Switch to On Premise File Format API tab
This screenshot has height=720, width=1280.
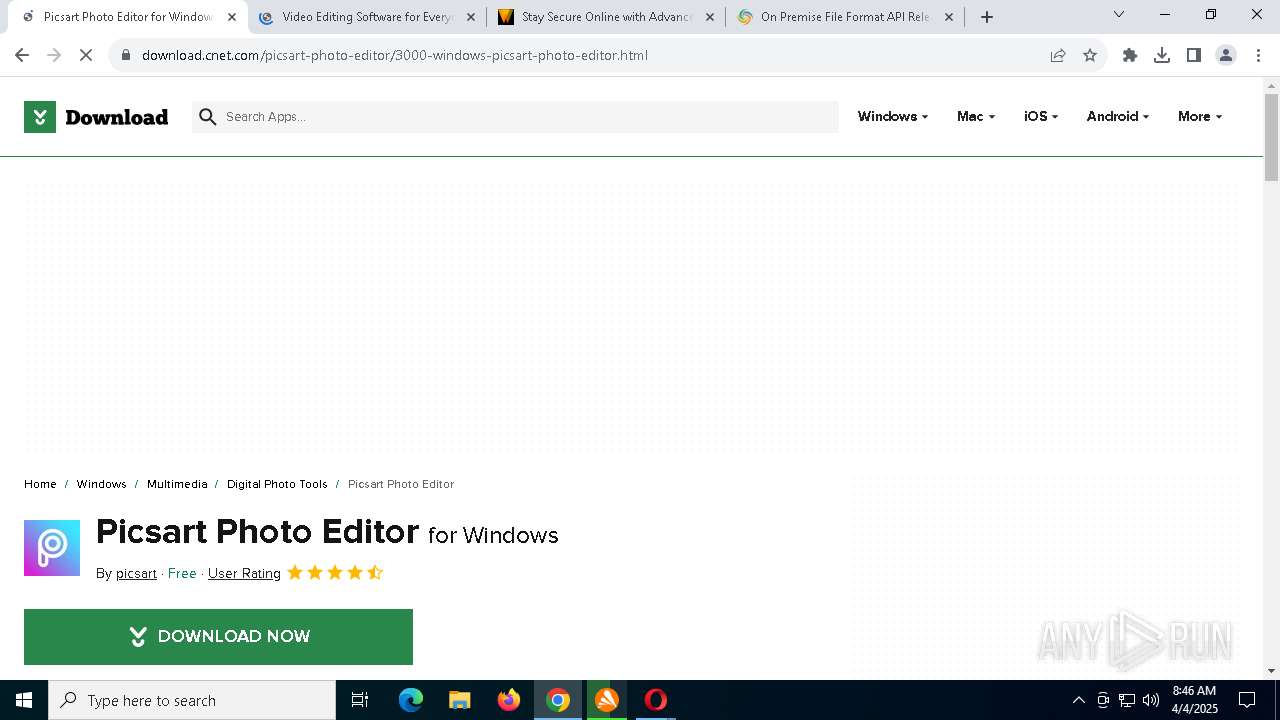click(845, 17)
